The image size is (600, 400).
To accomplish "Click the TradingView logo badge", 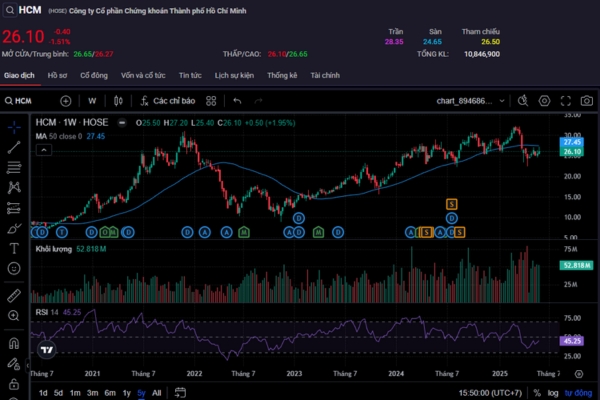I will click(x=47, y=350).
